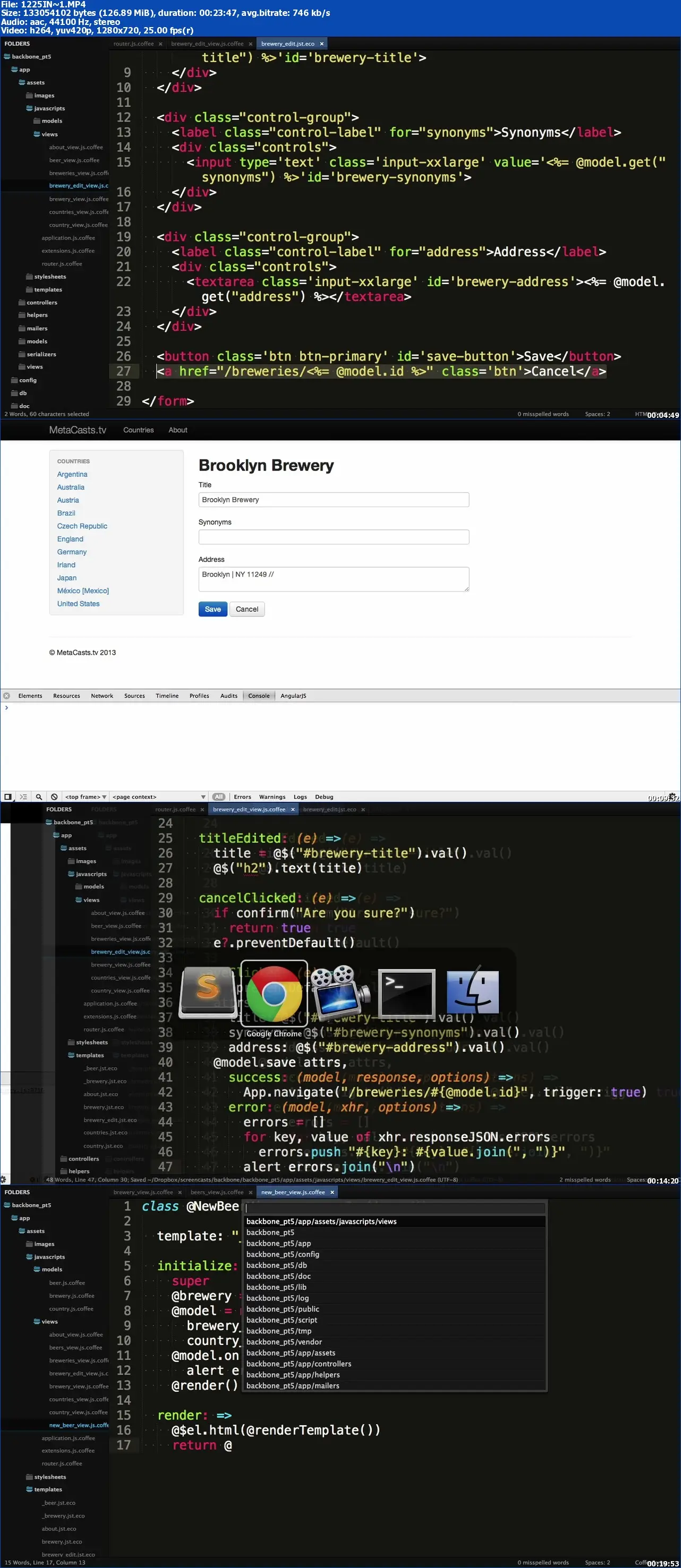The height and width of the screenshot is (1568, 681).
Task: Click the Goto Anything input box in the overlay
Action: click(x=395, y=1209)
